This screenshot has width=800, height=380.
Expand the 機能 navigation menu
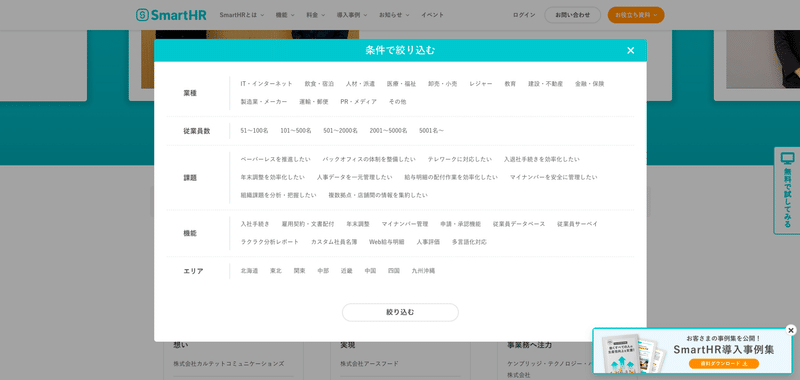pyautogui.click(x=285, y=15)
